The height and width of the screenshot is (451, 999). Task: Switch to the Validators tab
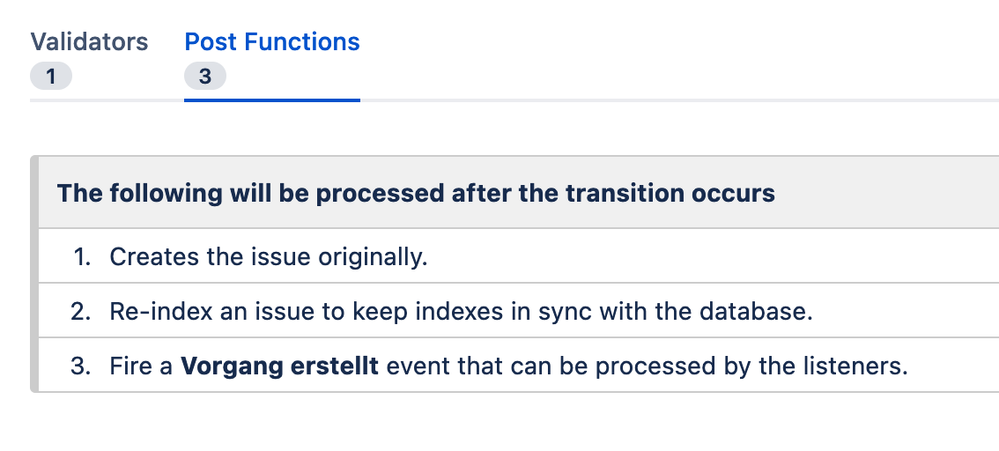pyautogui.click(x=89, y=42)
